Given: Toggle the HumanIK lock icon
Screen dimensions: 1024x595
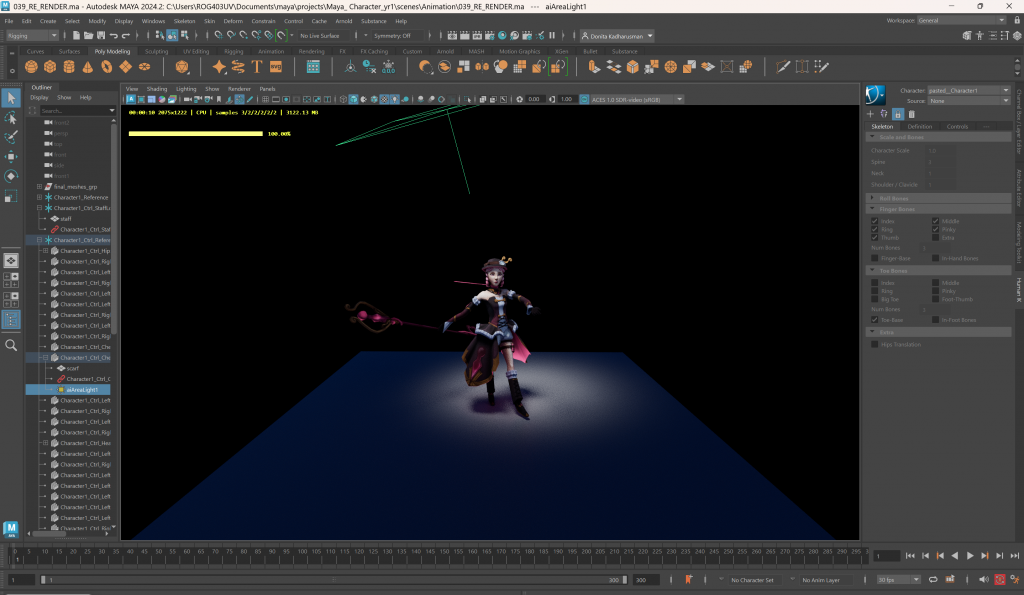Looking at the screenshot, I should click(x=898, y=114).
